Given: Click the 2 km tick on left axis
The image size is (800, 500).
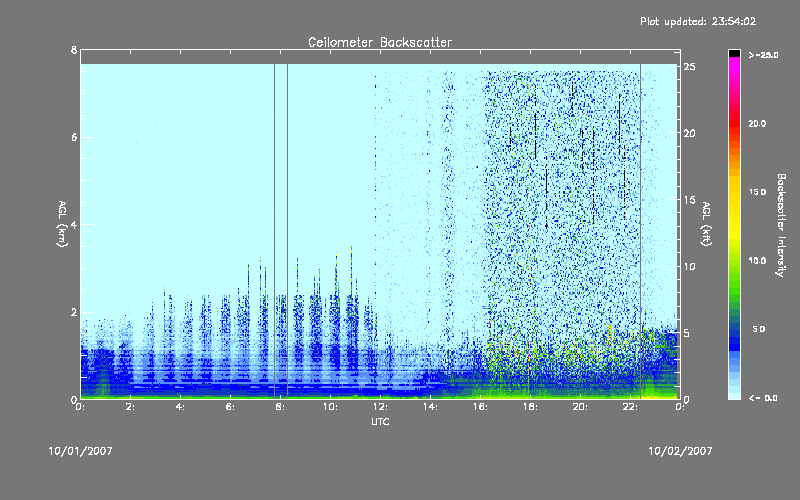Looking at the screenshot, I should point(74,312).
